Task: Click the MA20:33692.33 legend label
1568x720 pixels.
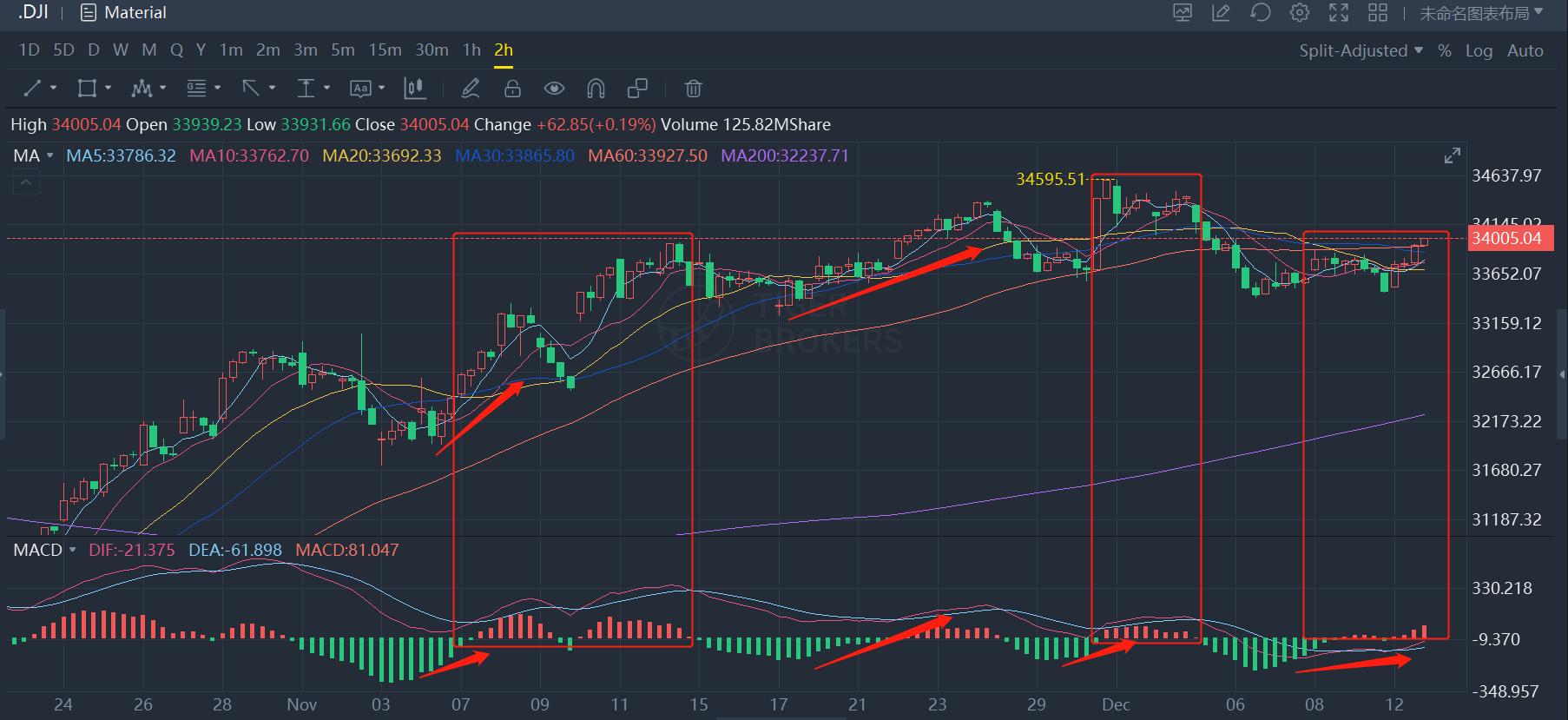Action: point(382,155)
